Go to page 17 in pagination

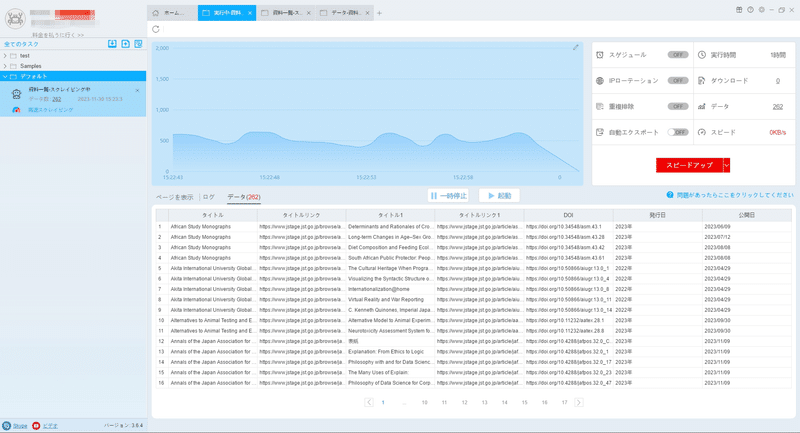pyautogui.click(x=564, y=402)
